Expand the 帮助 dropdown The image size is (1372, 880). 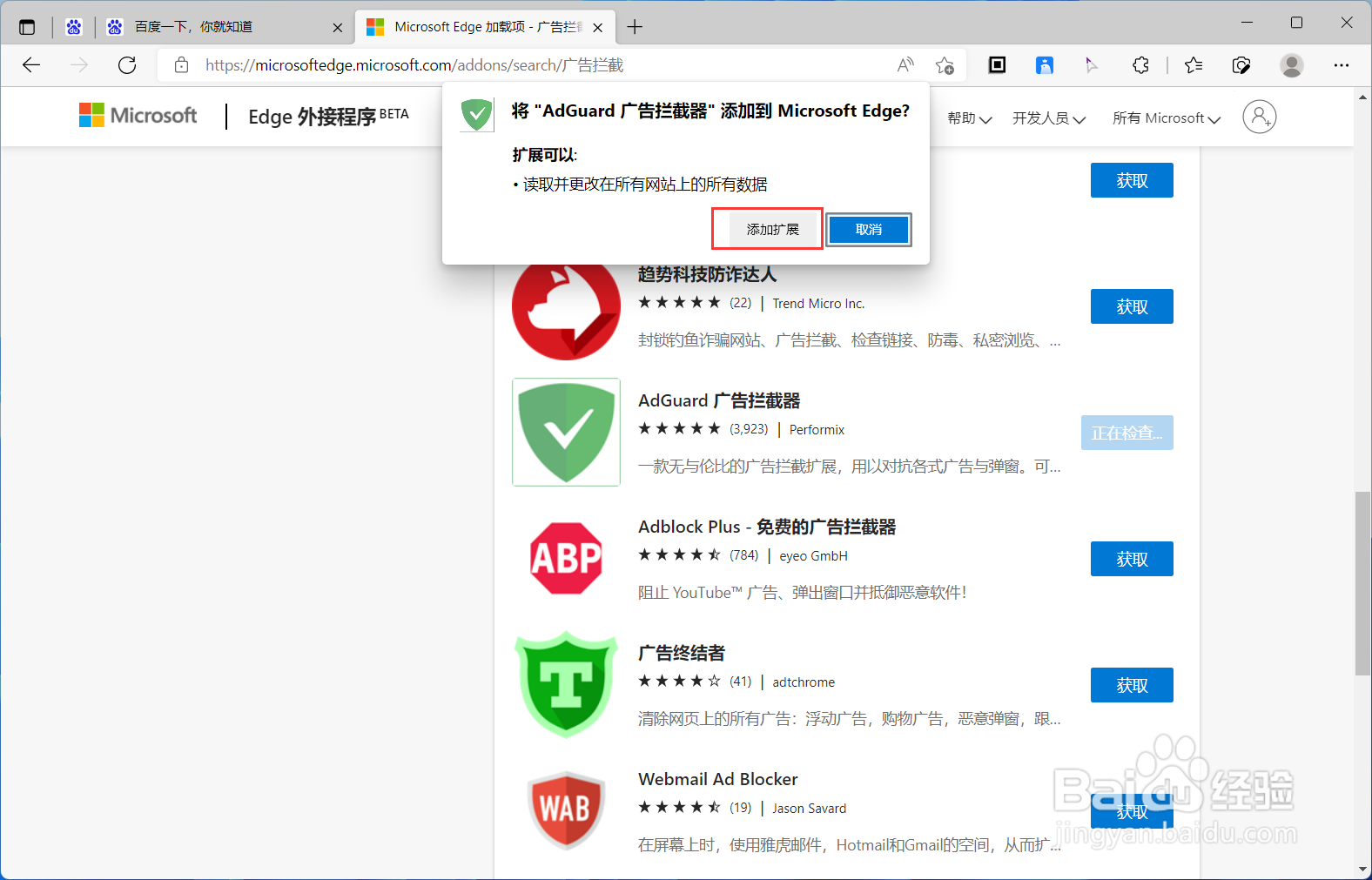pyautogui.click(x=969, y=118)
